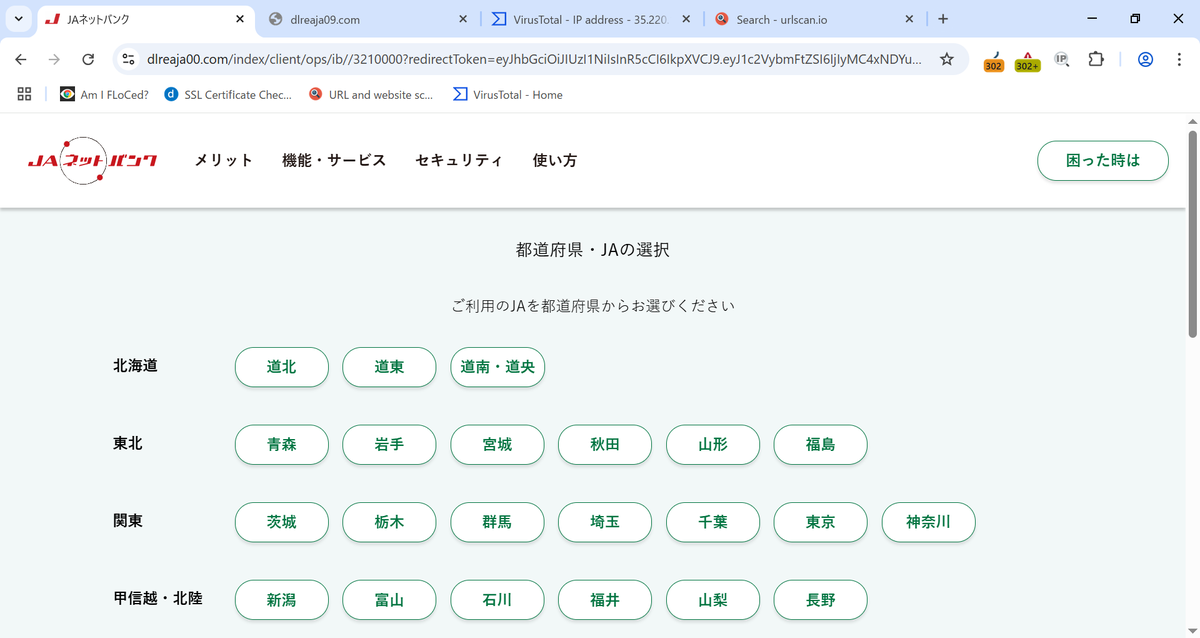Choose 山形 prefecture
This screenshot has height=638, width=1200.
tap(713, 445)
